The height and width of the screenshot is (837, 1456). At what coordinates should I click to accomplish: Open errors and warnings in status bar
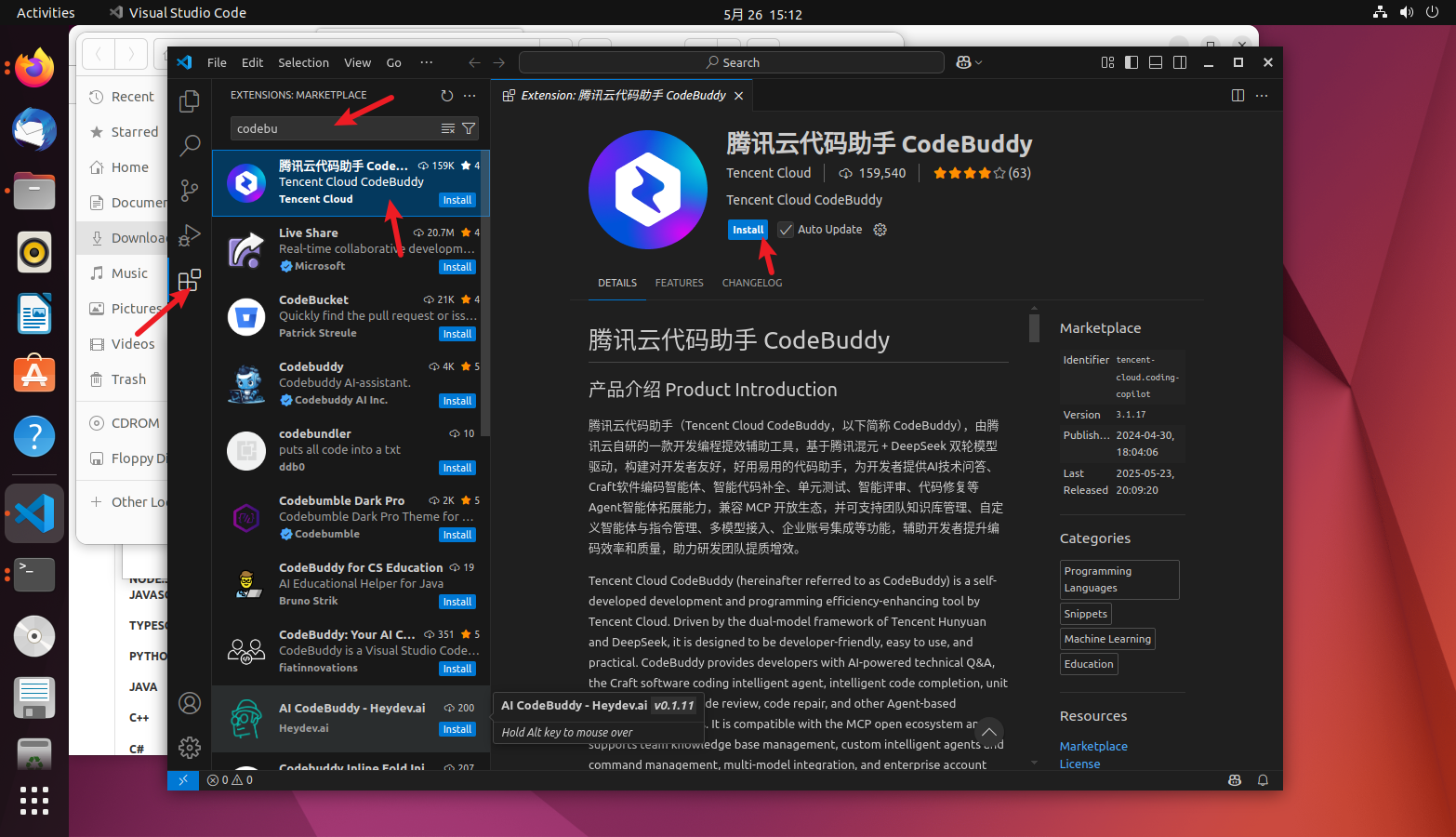(230, 780)
